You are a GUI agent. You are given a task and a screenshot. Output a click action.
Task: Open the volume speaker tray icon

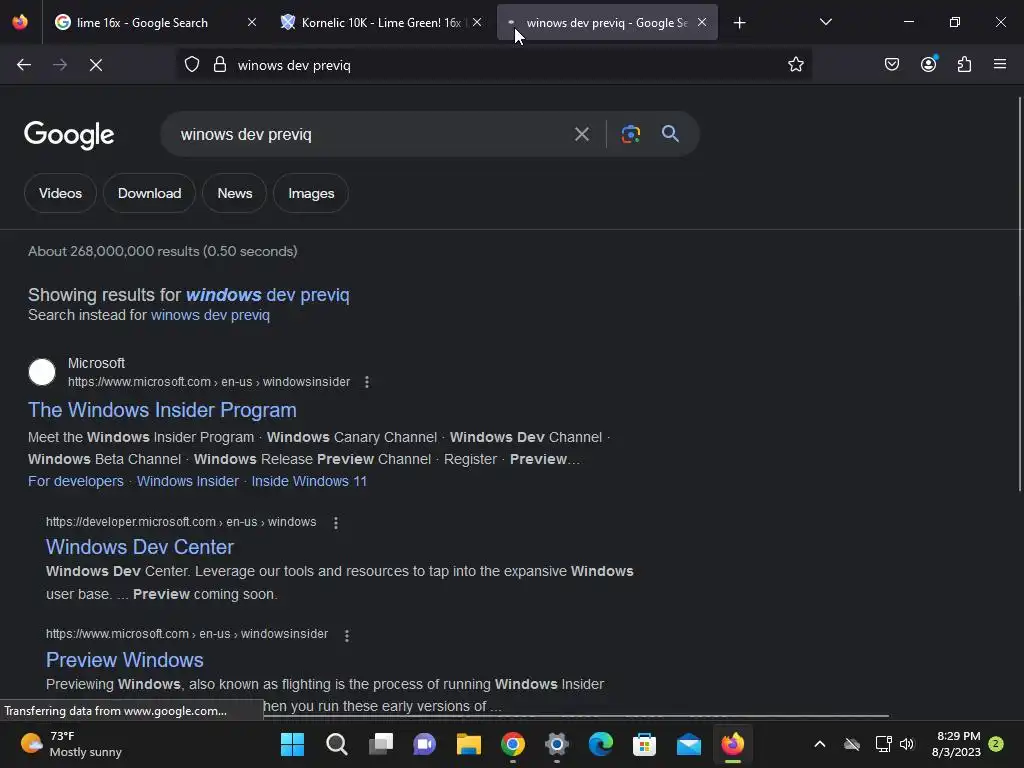click(906, 744)
